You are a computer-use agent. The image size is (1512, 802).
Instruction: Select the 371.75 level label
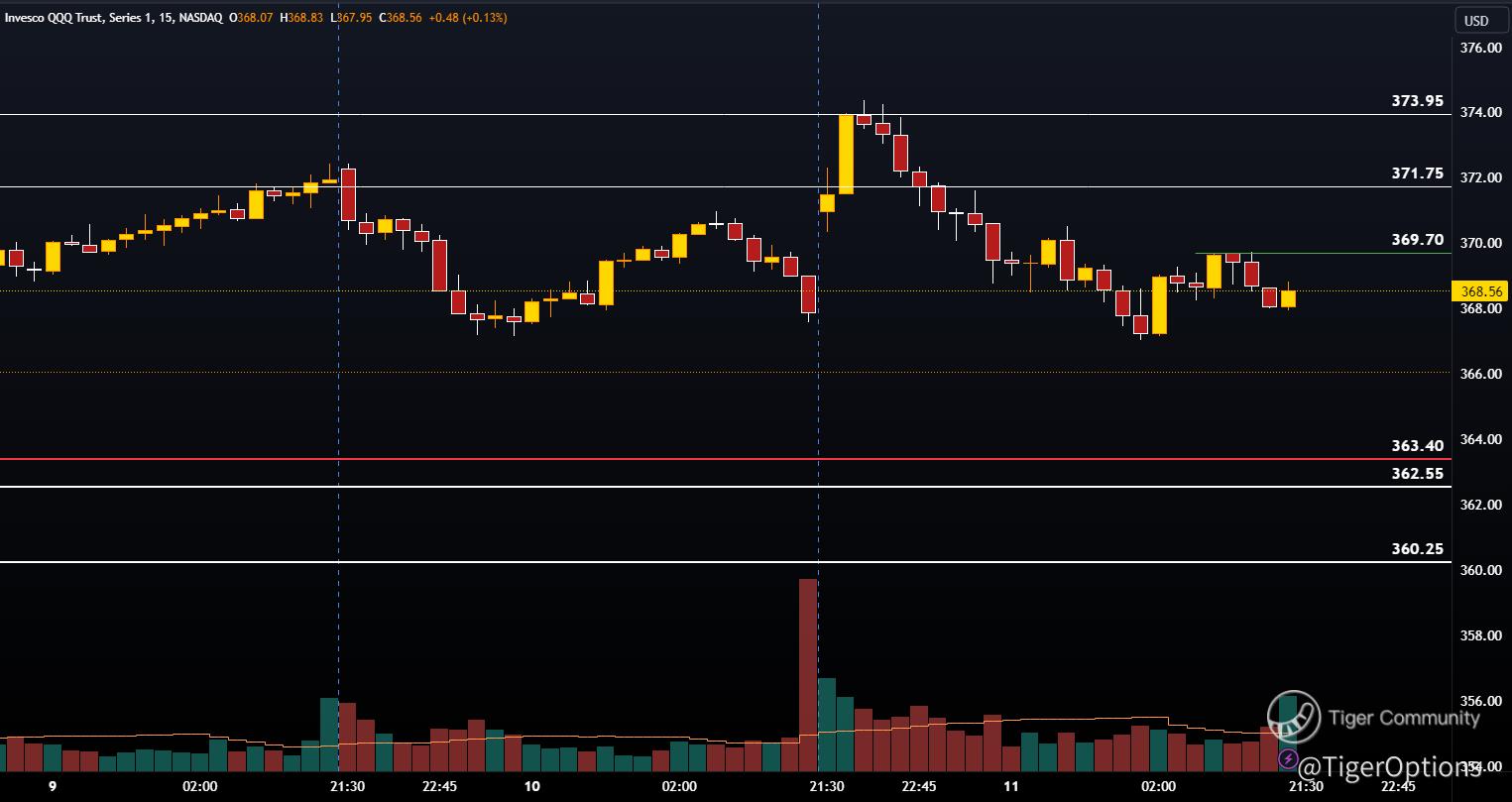(1418, 172)
